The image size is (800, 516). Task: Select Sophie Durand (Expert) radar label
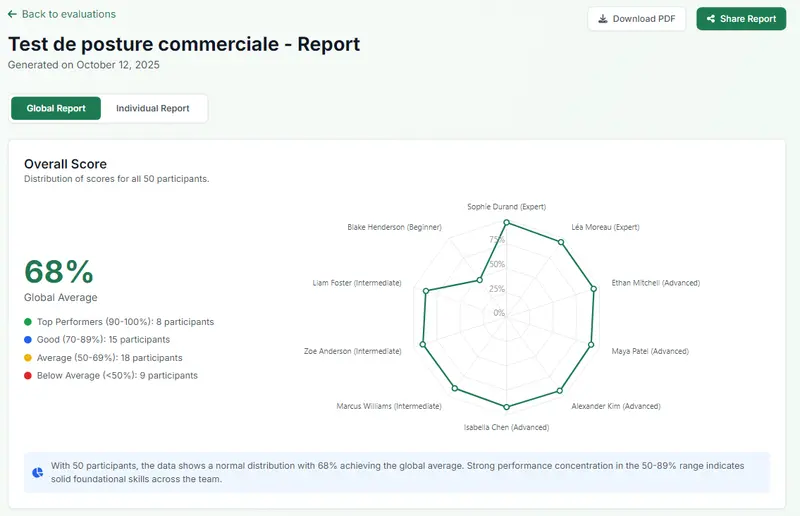point(506,207)
